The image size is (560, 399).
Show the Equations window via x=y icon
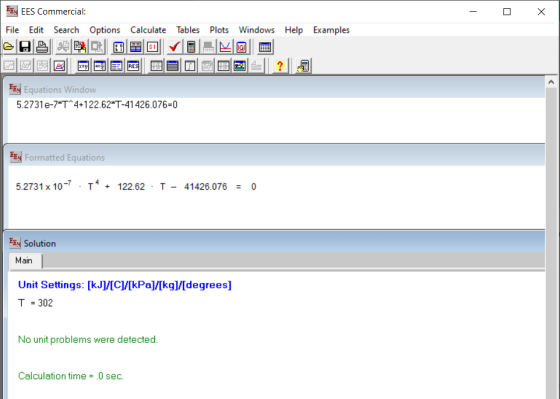[x=83, y=66]
